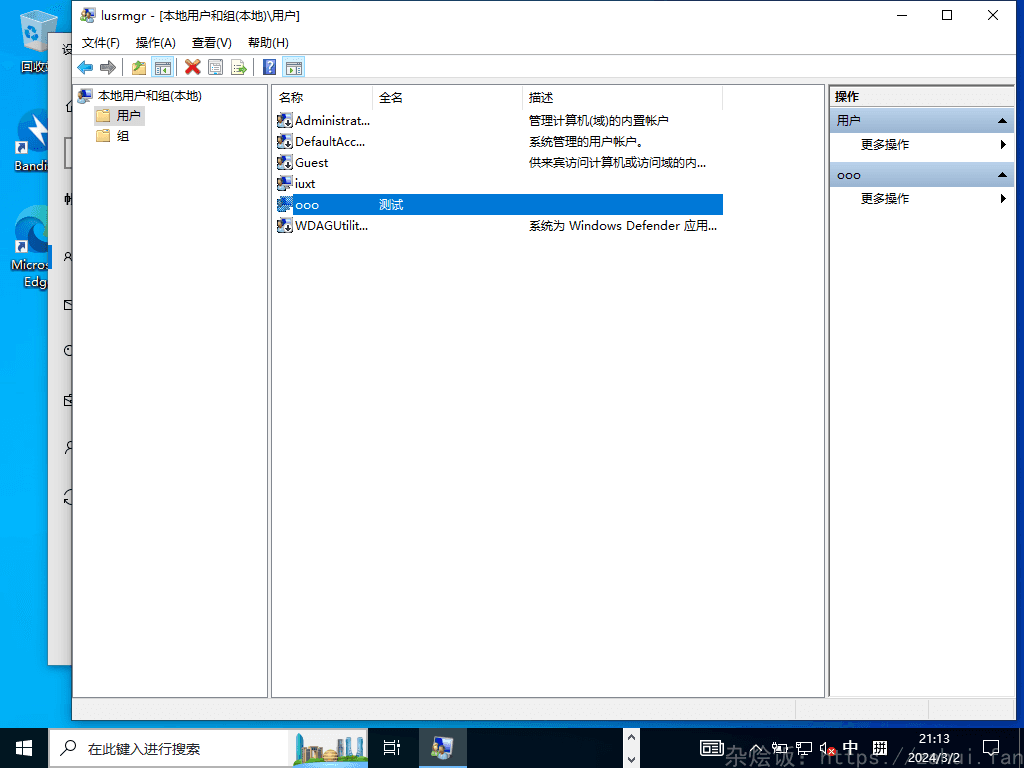Open the 操作(A) menu

(155, 43)
